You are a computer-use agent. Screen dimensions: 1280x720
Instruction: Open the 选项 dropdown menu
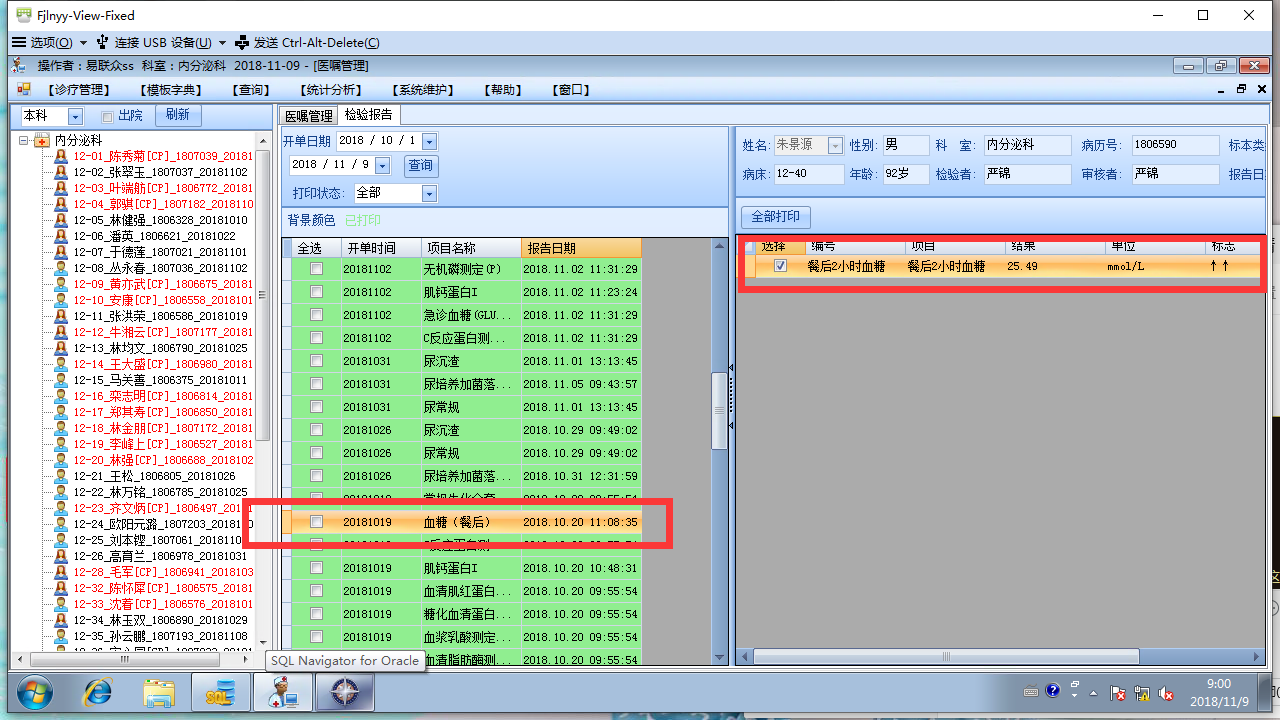coord(84,43)
